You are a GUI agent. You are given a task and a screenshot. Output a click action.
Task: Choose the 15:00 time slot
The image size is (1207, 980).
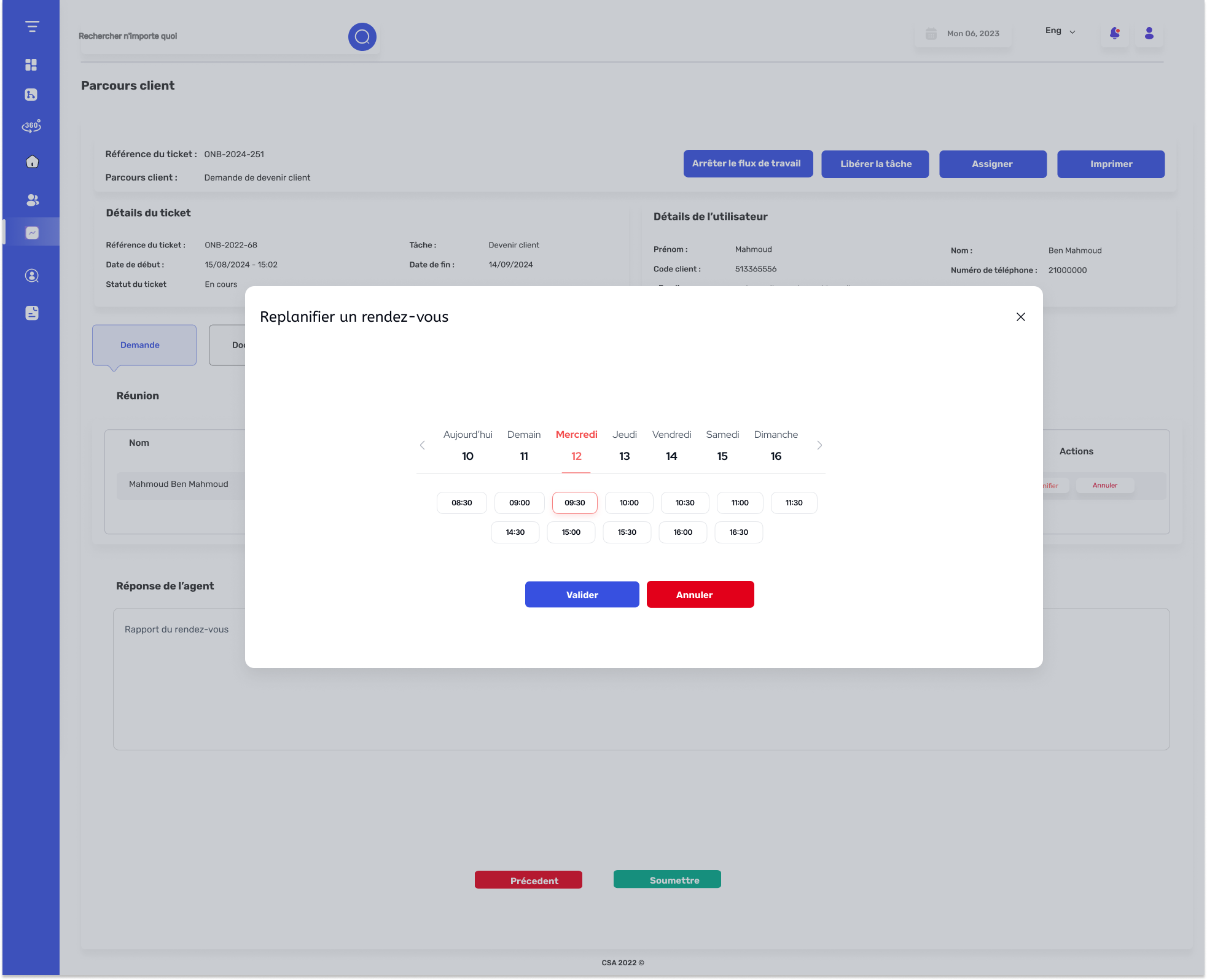(571, 532)
